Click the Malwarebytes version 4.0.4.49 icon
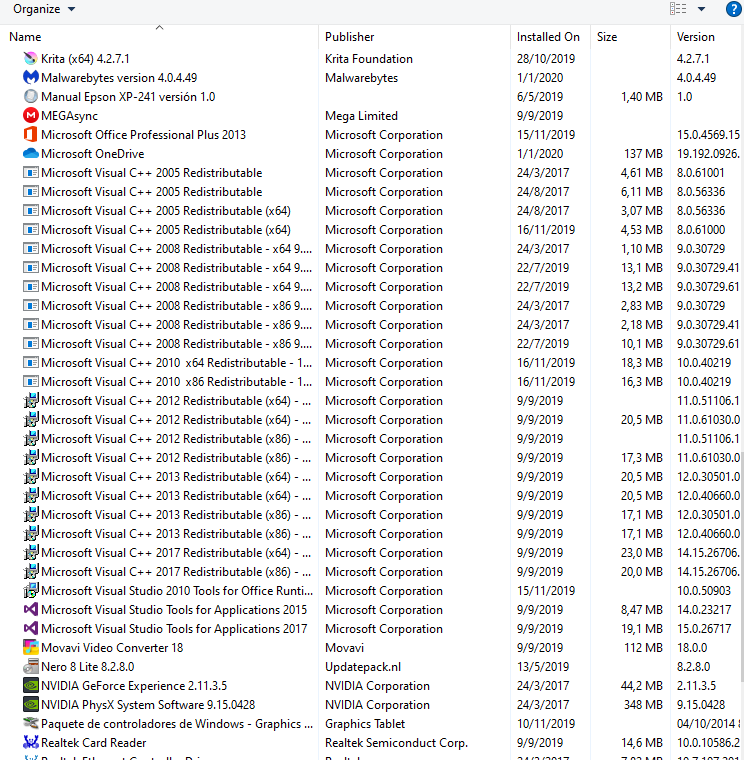This screenshot has width=744, height=760. (x=31, y=78)
